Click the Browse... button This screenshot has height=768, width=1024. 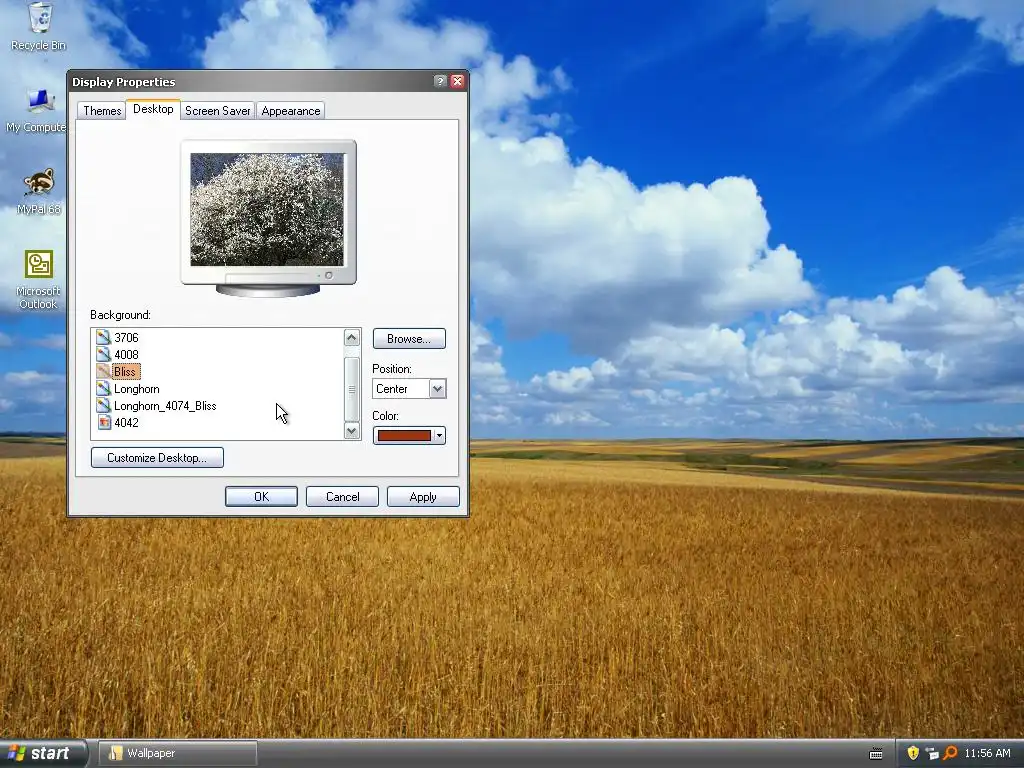[409, 338]
